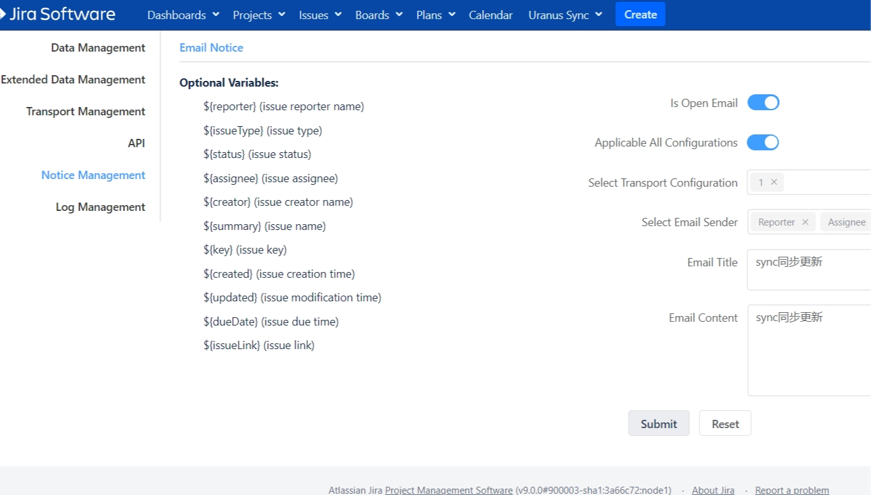Remove the Reporter tag from email sender
The image size is (871, 495).
click(x=805, y=222)
